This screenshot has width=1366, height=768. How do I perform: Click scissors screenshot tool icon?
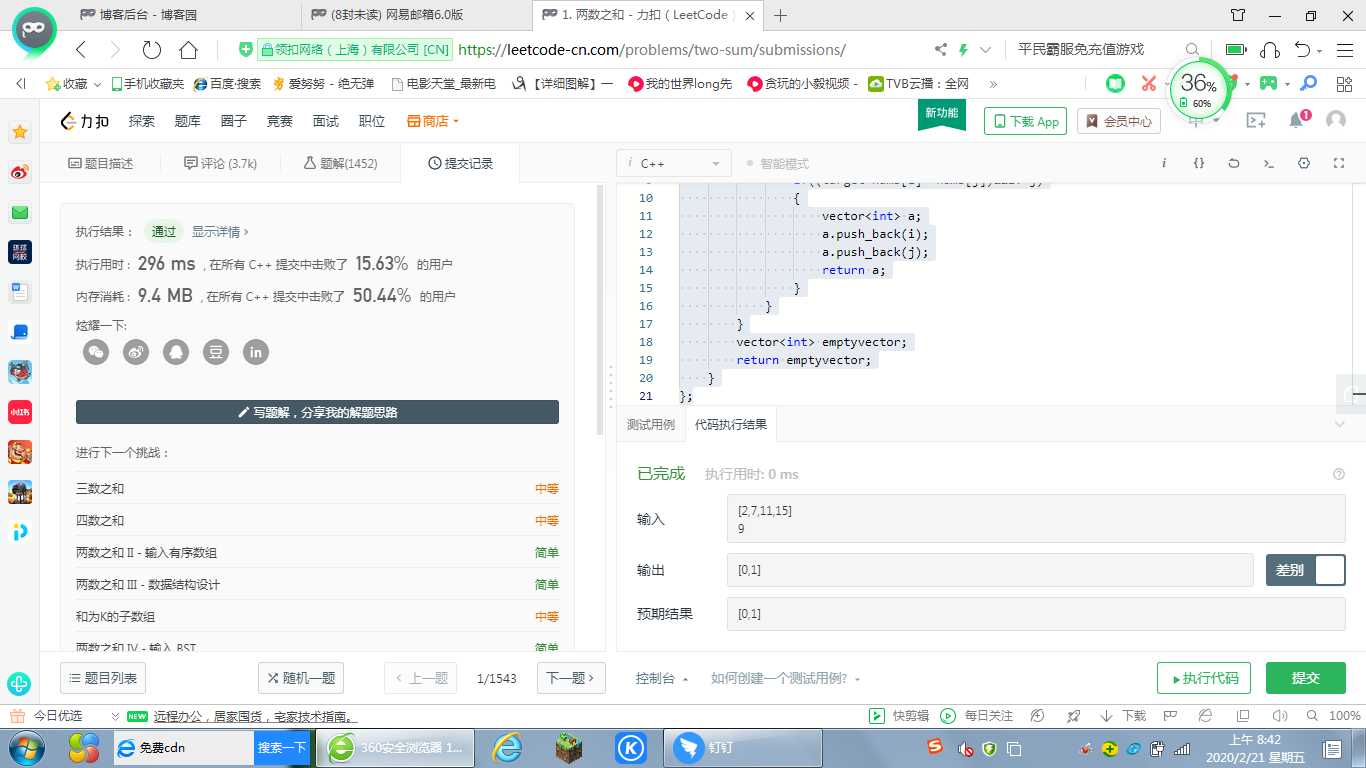tap(1148, 84)
